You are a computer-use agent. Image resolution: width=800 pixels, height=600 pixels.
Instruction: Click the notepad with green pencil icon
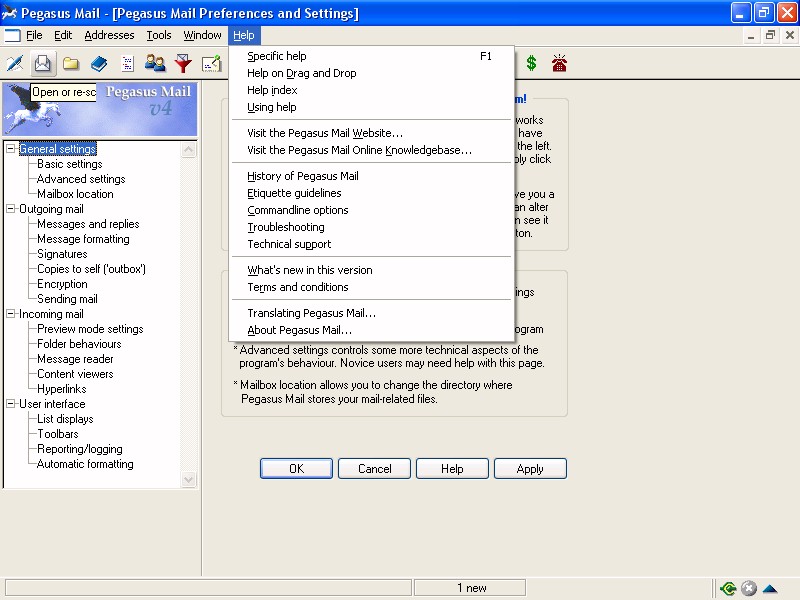pos(211,64)
